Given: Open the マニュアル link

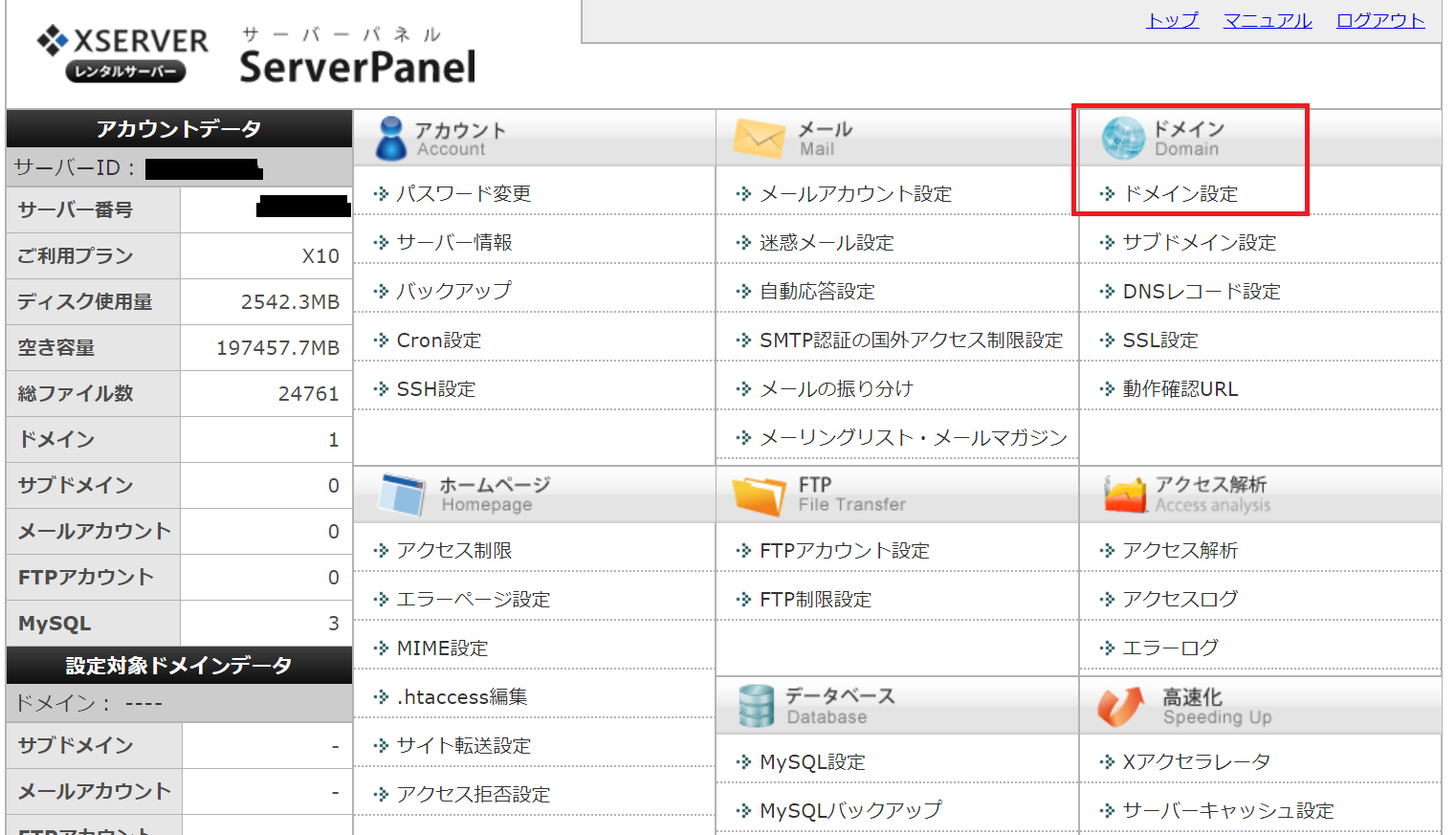Looking at the screenshot, I should (x=1267, y=20).
